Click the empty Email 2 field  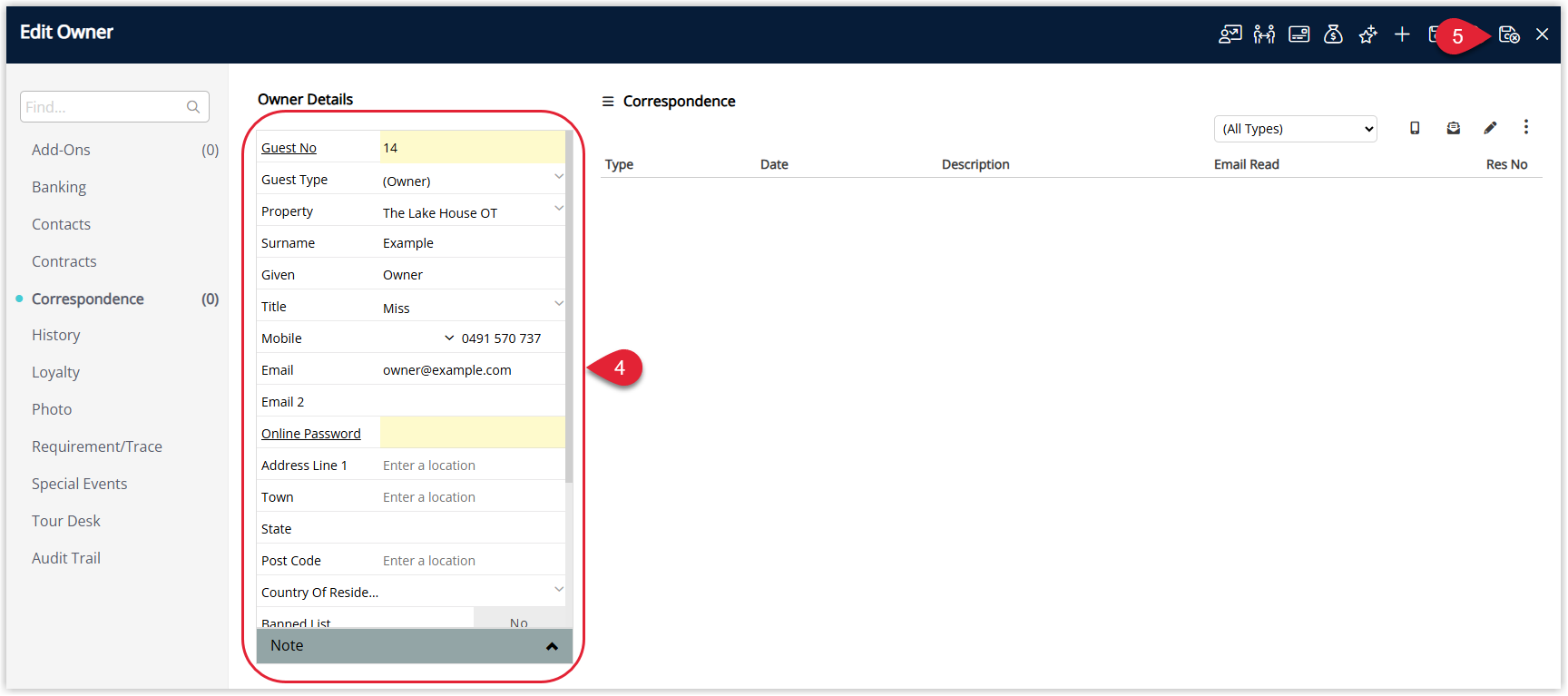click(472, 401)
